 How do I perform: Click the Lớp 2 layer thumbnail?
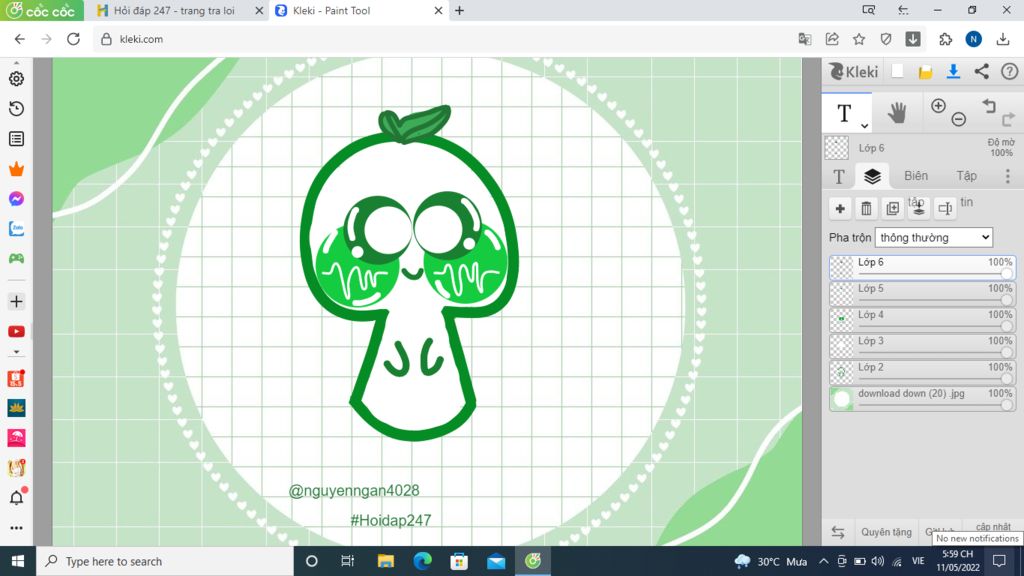842,372
